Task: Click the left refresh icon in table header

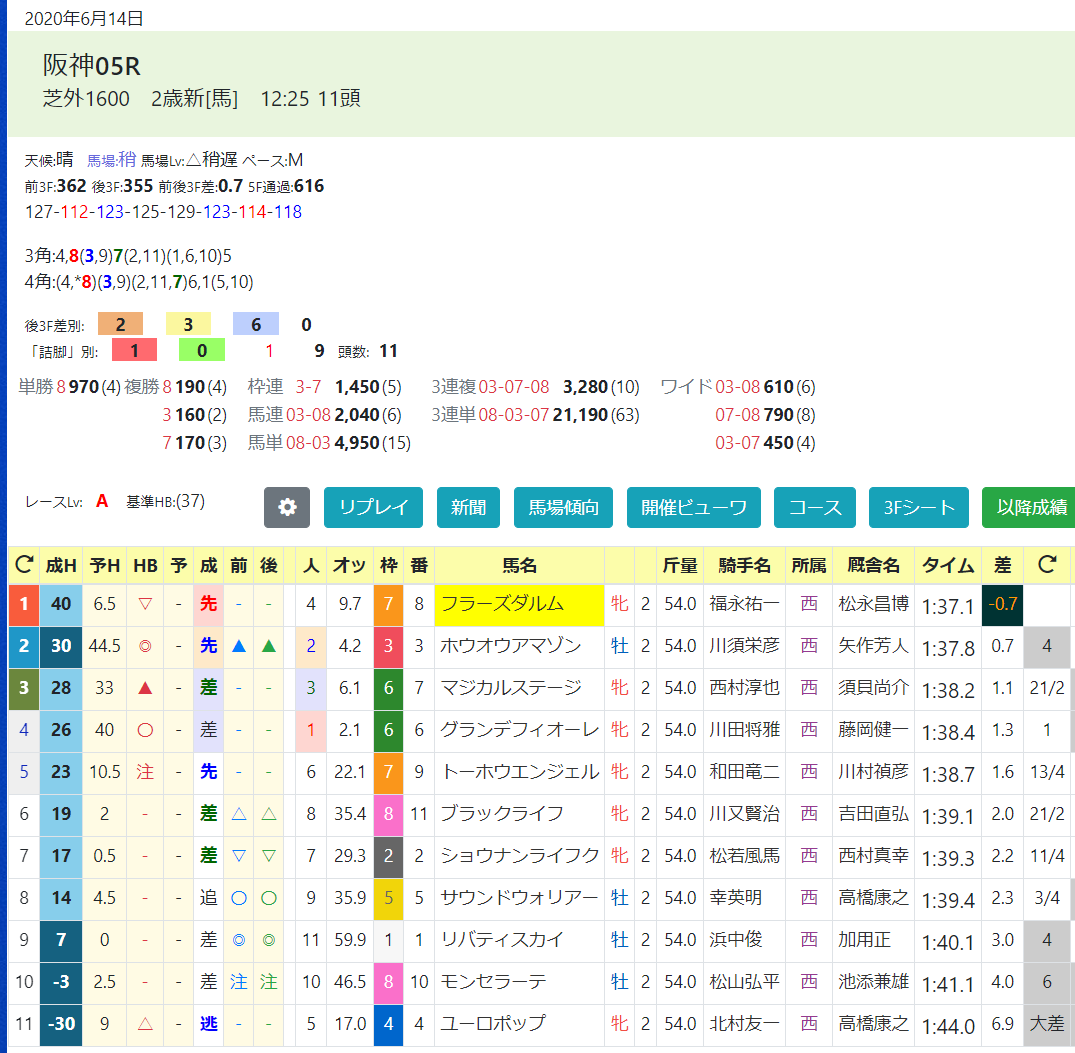Action: (24, 565)
